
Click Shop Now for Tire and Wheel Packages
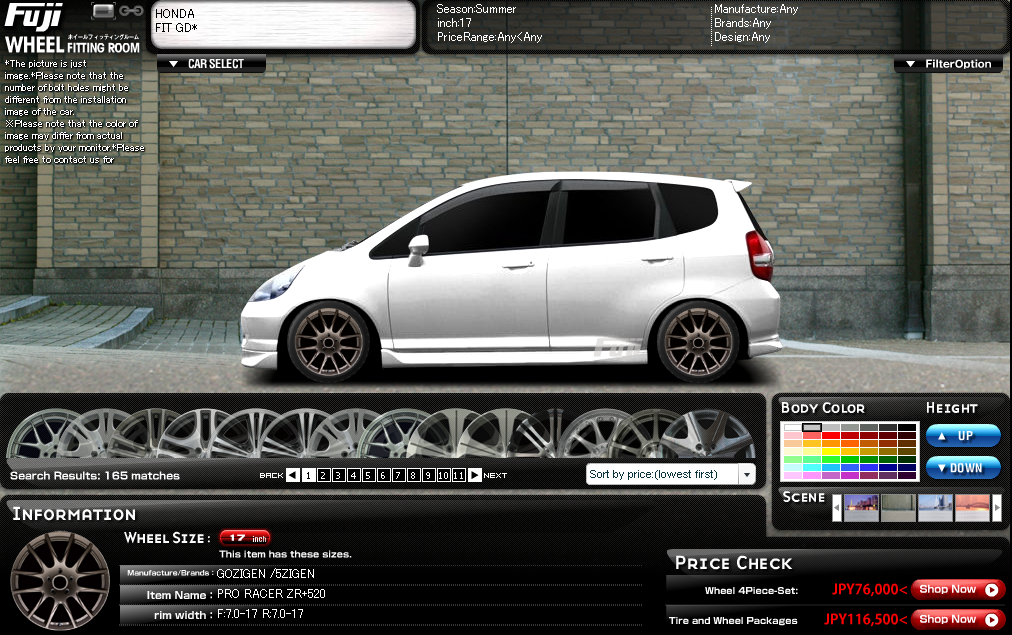pyautogui.click(x=958, y=620)
